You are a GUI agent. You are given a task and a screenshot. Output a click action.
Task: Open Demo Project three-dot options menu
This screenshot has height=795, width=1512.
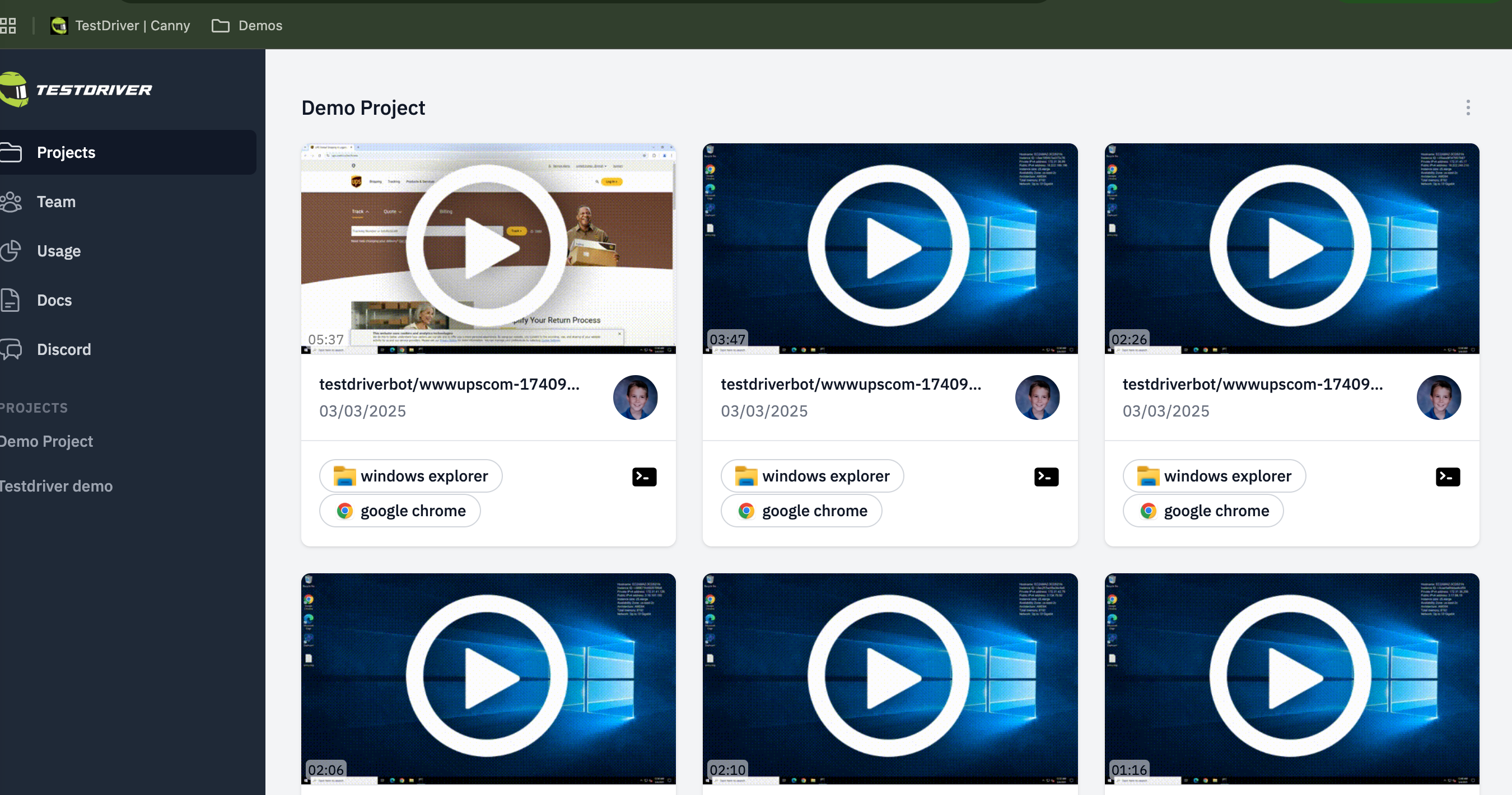pos(1468,107)
